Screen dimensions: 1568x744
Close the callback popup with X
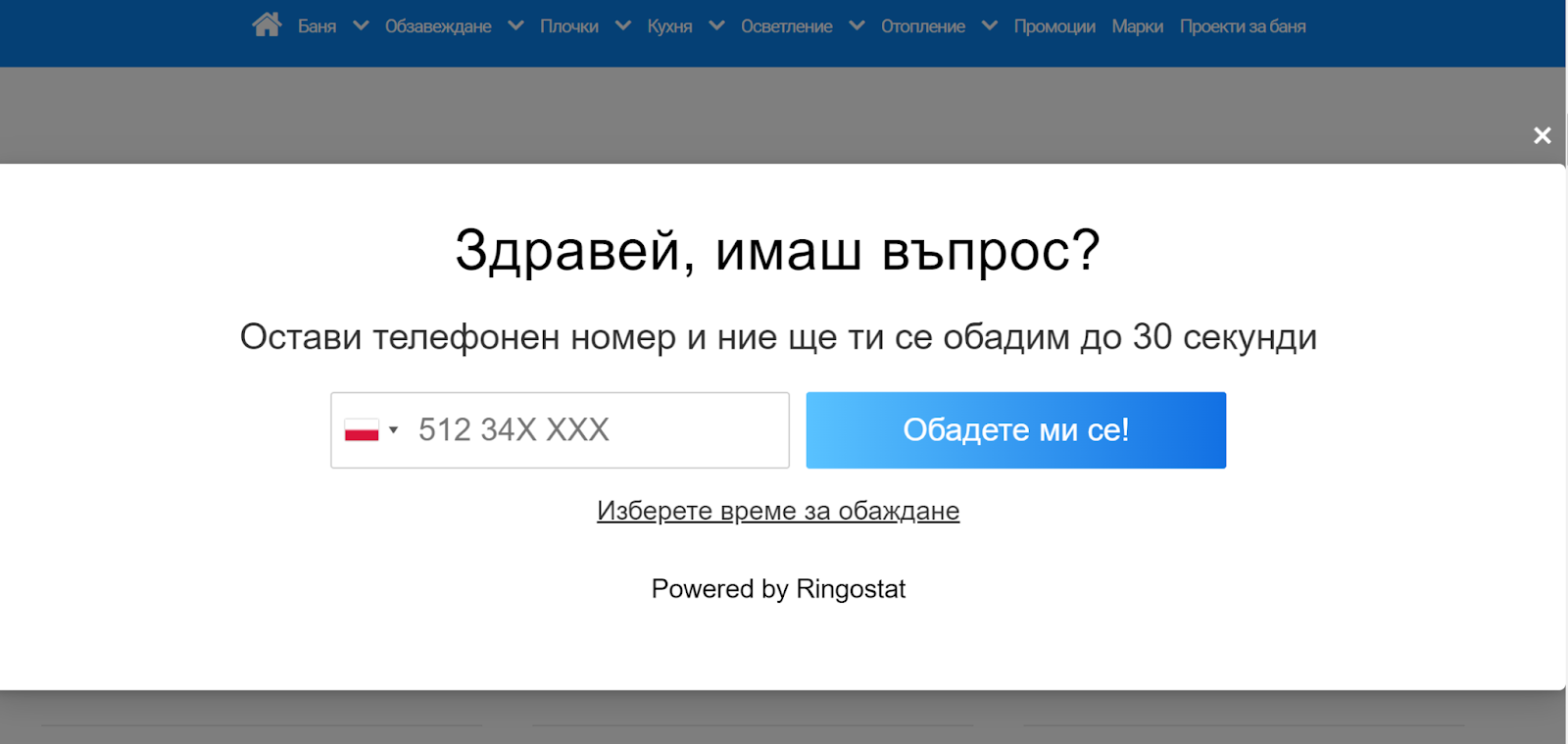(x=1542, y=135)
